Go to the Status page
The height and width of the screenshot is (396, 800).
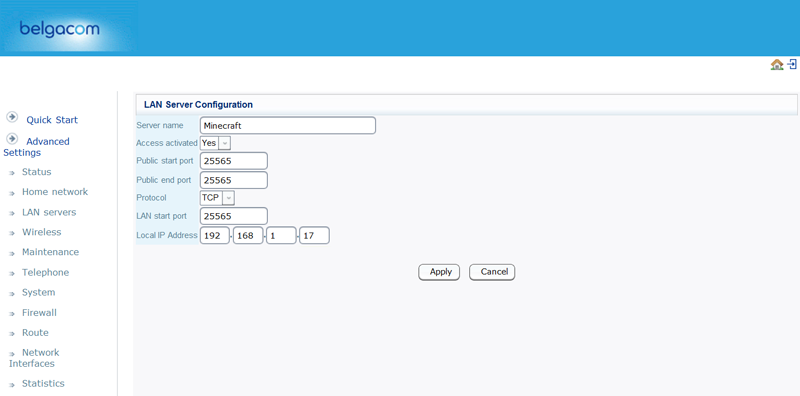click(37, 172)
